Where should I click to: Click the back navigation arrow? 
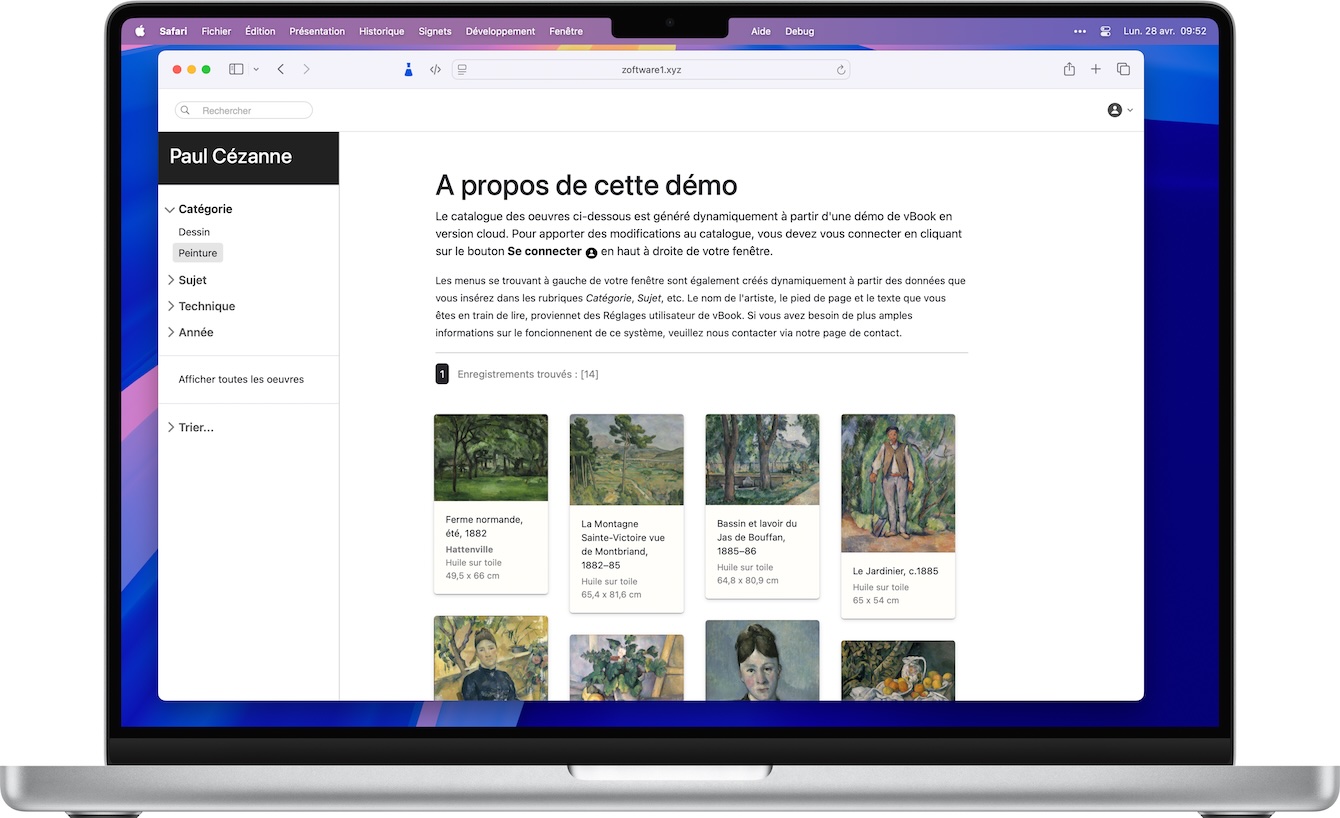(281, 69)
